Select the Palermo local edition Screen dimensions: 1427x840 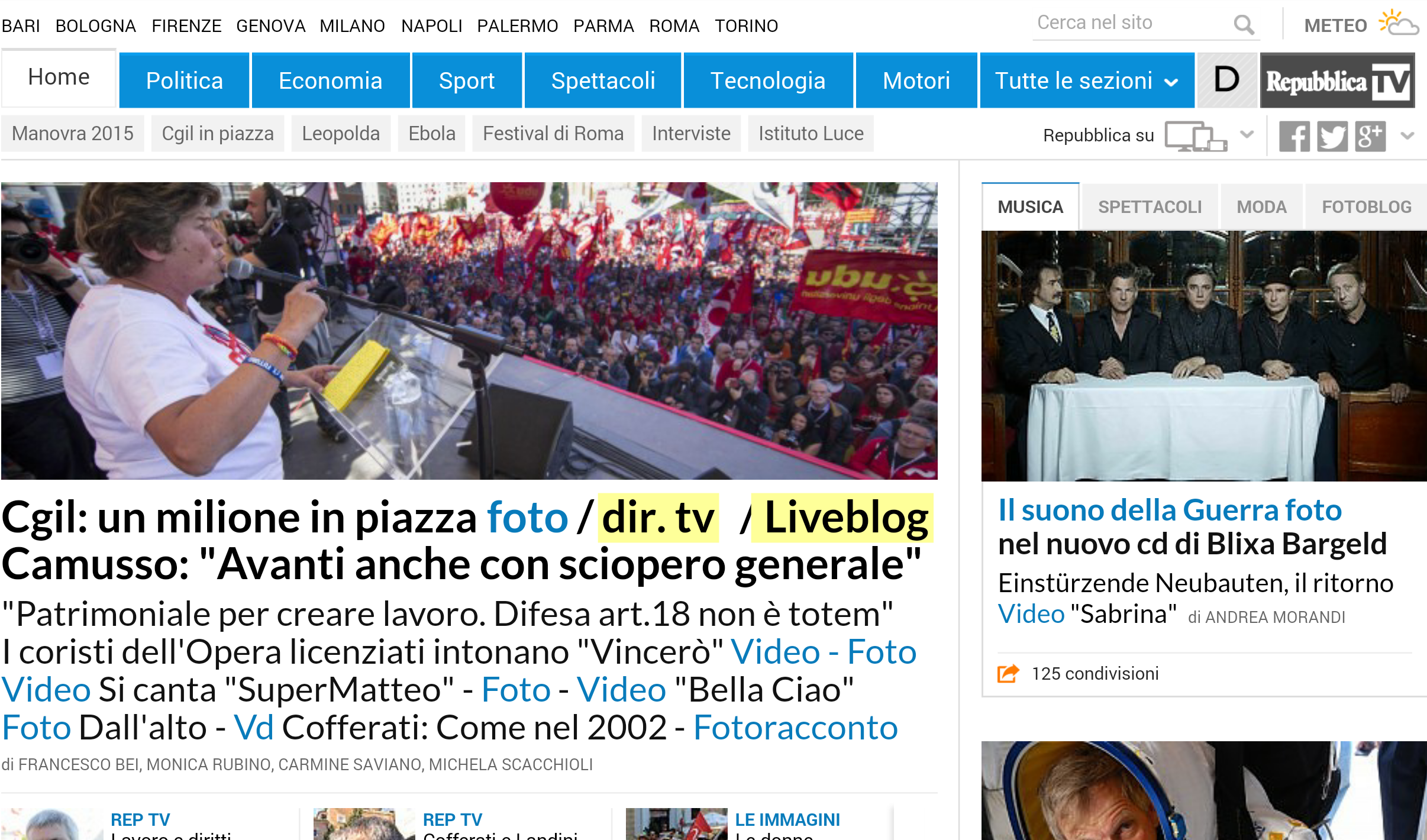pyautogui.click(x=518, y=26)
